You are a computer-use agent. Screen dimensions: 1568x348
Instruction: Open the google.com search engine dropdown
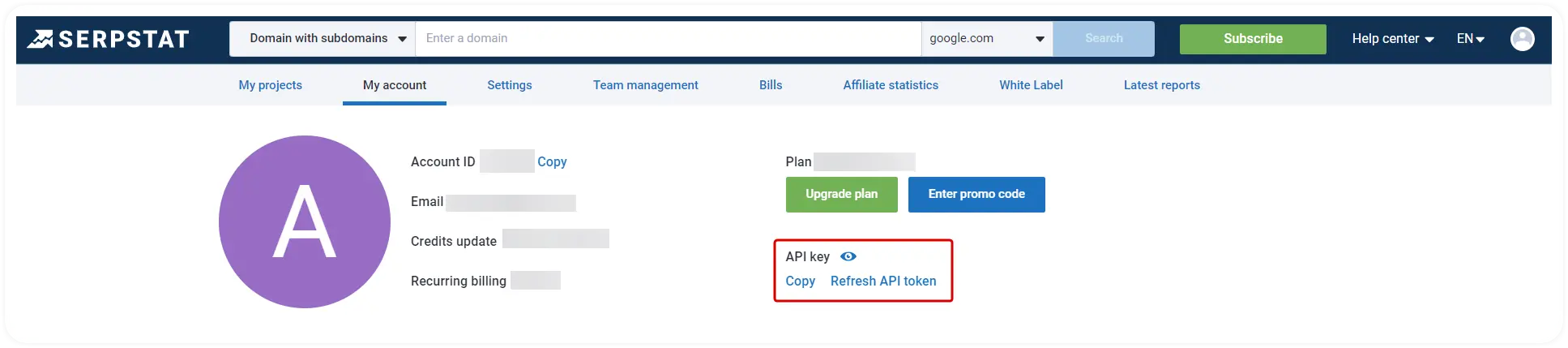tap(986, 39)
